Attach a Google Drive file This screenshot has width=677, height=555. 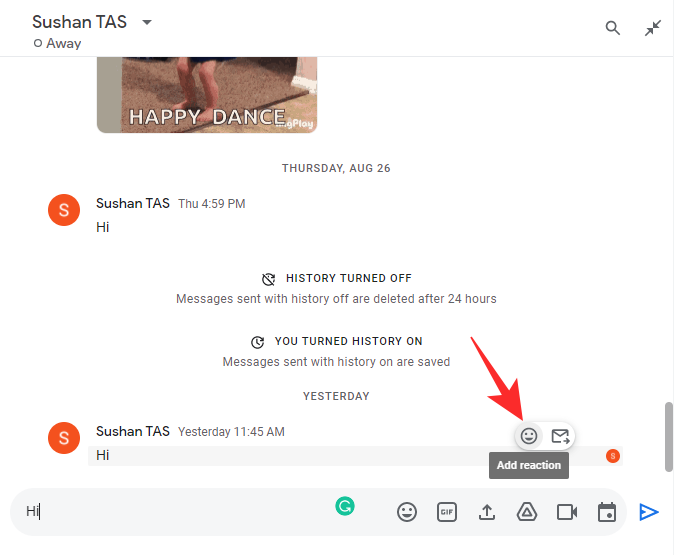[x=526, y=512]
